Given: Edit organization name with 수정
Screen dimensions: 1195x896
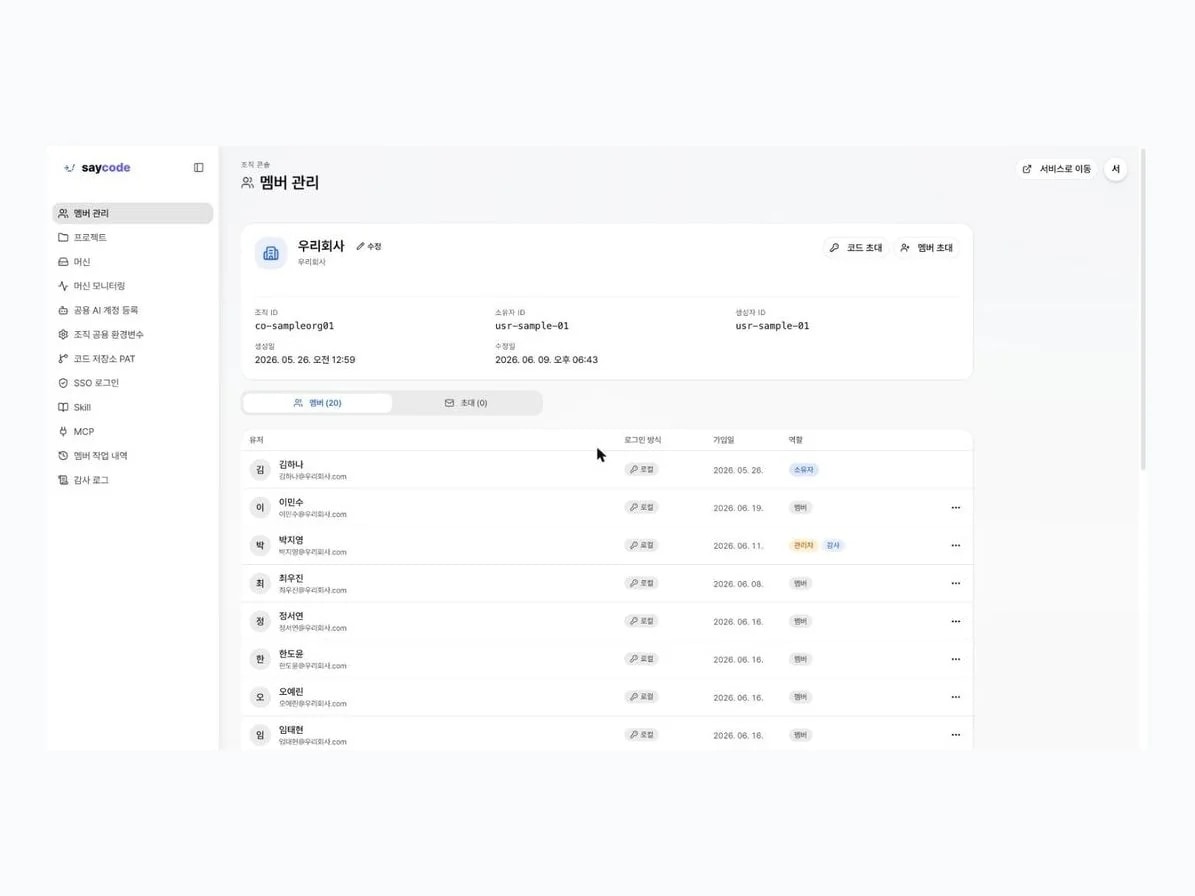Looking at the screenshot, I should 369,247.
